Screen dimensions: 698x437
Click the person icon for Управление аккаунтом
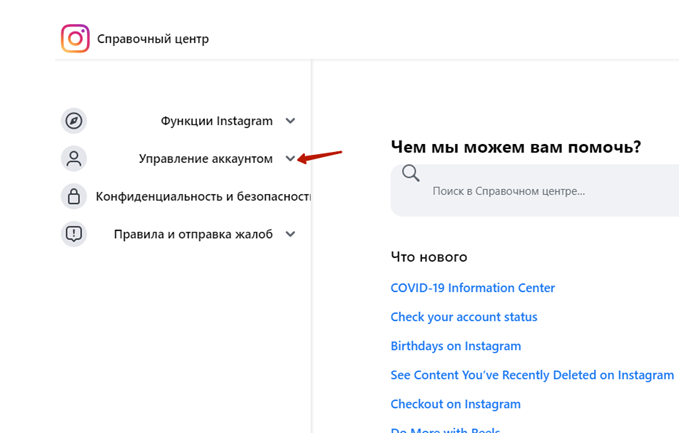[x=74, y=159]
